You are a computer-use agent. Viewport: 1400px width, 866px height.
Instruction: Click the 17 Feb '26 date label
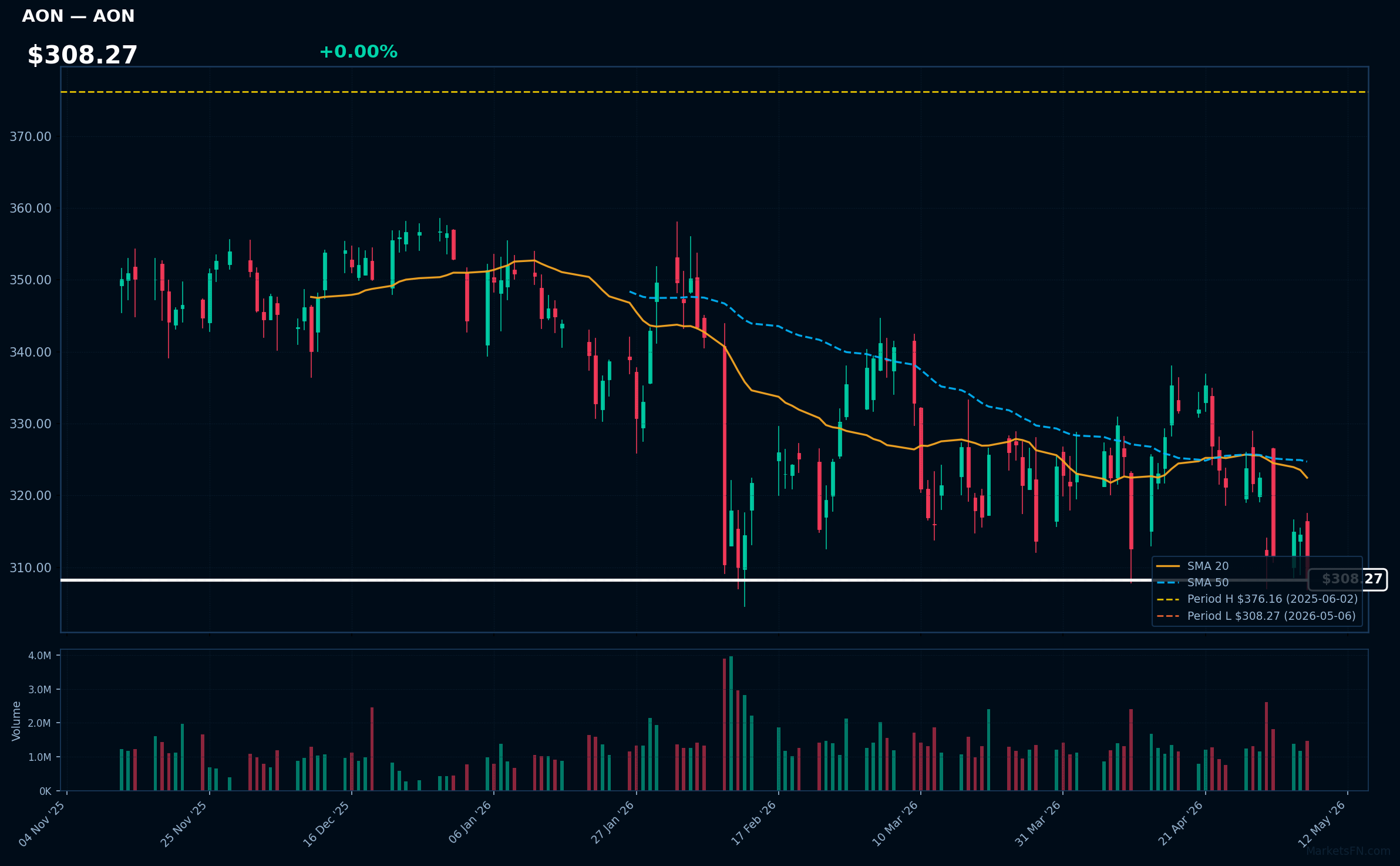754,823
